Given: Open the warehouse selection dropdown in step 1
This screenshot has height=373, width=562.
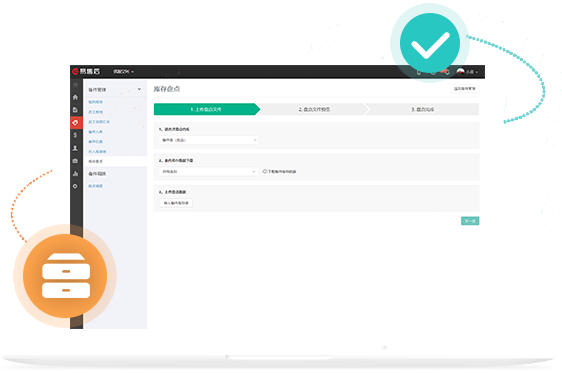Looking at the screenshot, I should [x=209, y=140].
